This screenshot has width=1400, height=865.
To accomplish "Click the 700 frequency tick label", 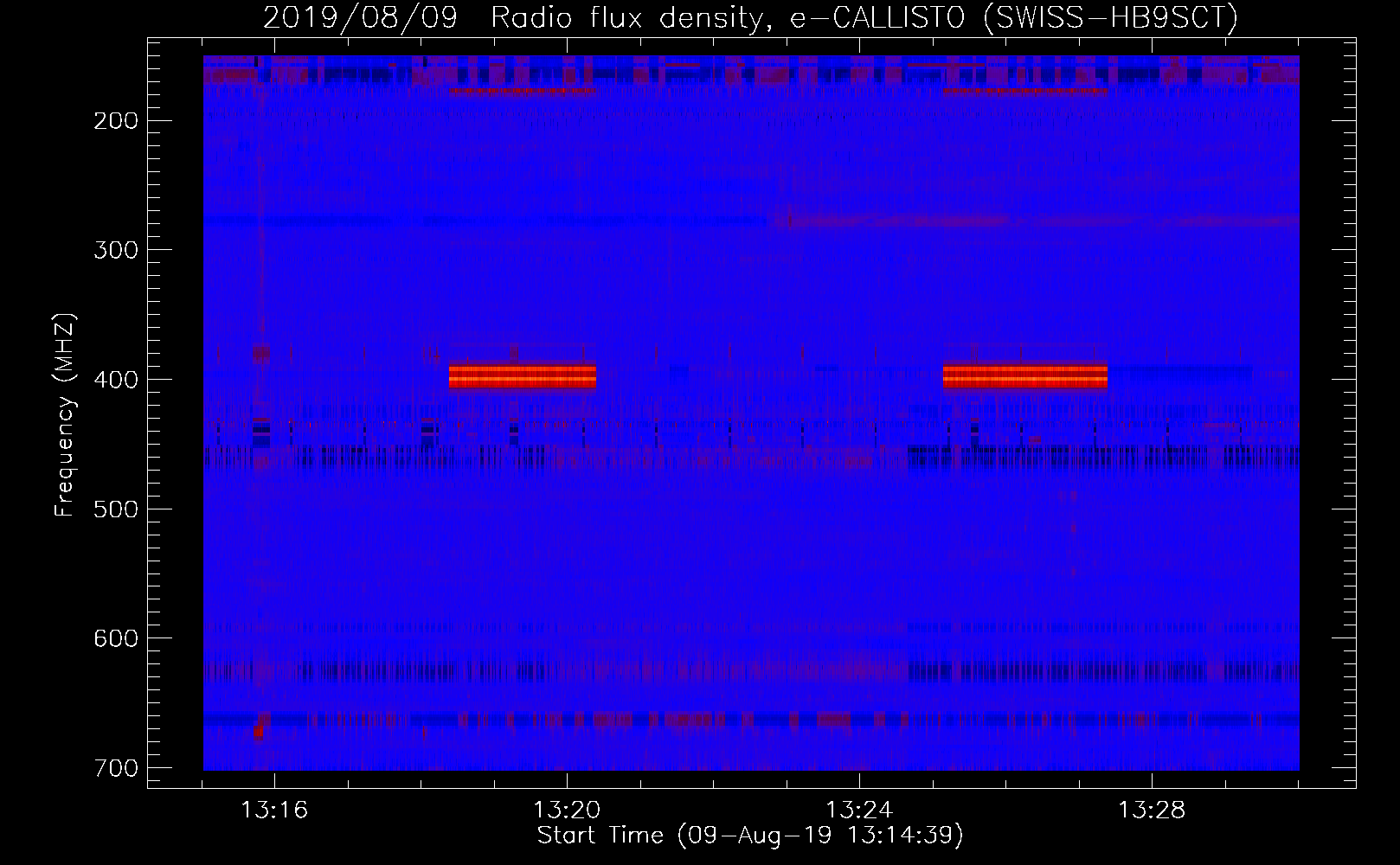I will [115, 768].
